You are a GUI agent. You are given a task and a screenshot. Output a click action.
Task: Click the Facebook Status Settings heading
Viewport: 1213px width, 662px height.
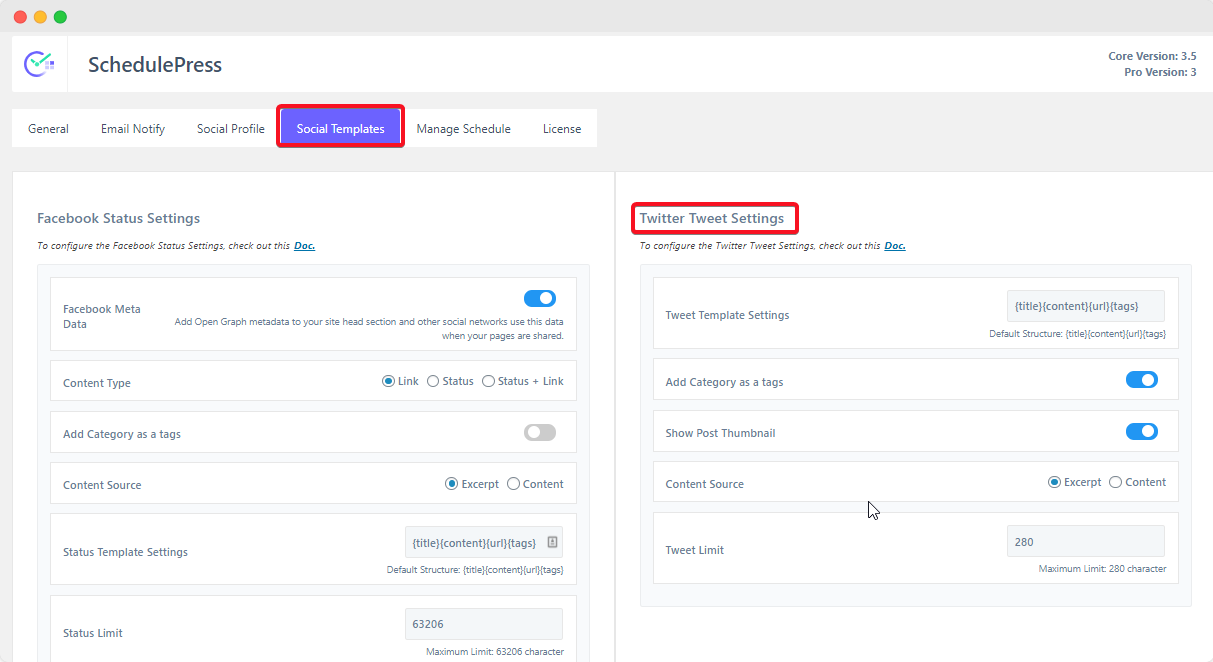(x=118, y=218)
